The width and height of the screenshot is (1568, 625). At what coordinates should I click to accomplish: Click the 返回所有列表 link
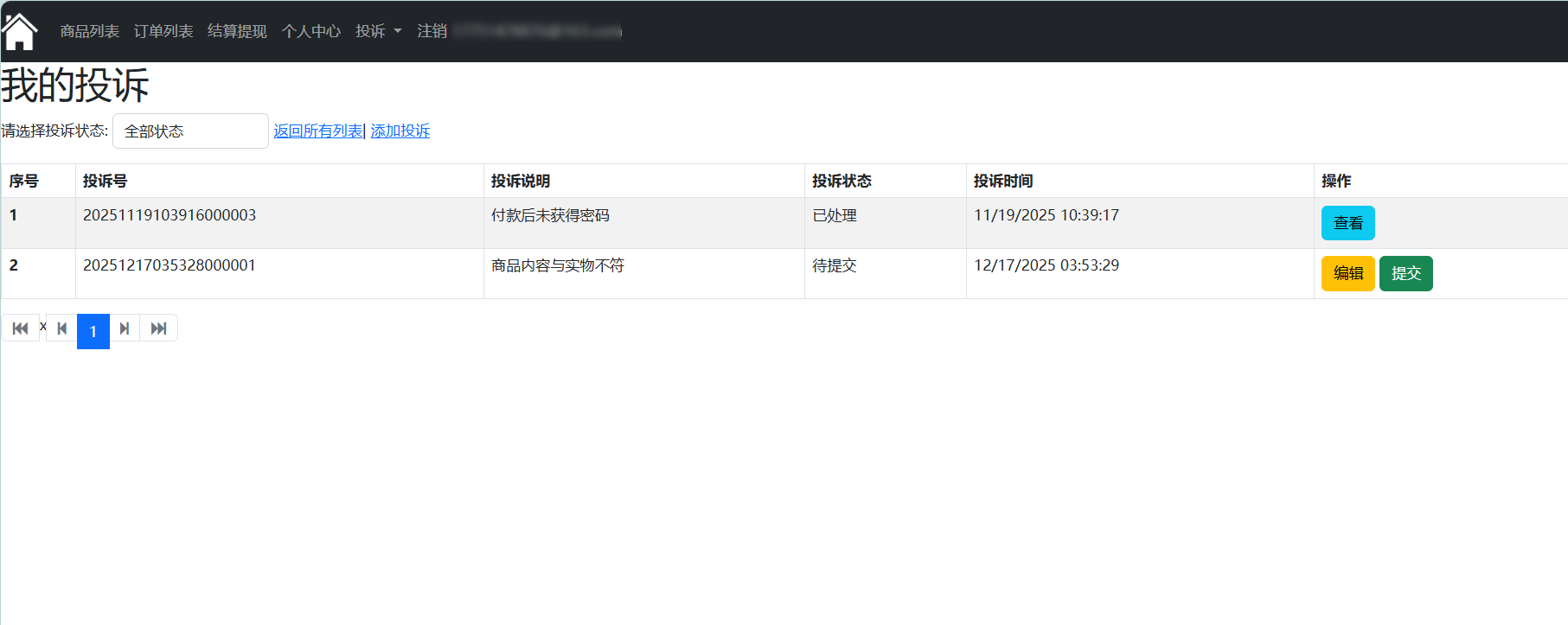pyautogui.click(x=318, y=131)
